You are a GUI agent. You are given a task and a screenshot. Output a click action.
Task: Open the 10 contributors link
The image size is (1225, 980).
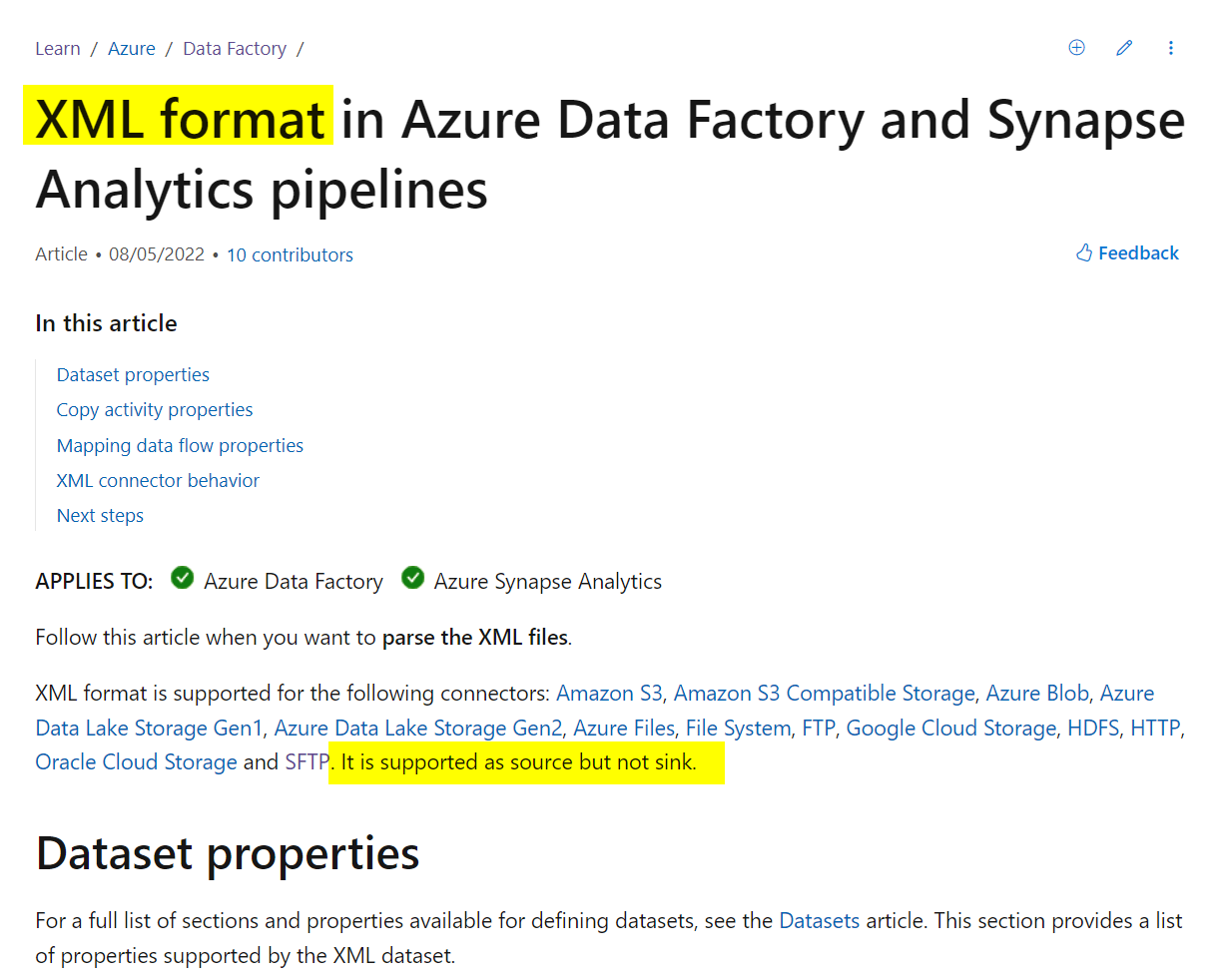click(290, 254)
